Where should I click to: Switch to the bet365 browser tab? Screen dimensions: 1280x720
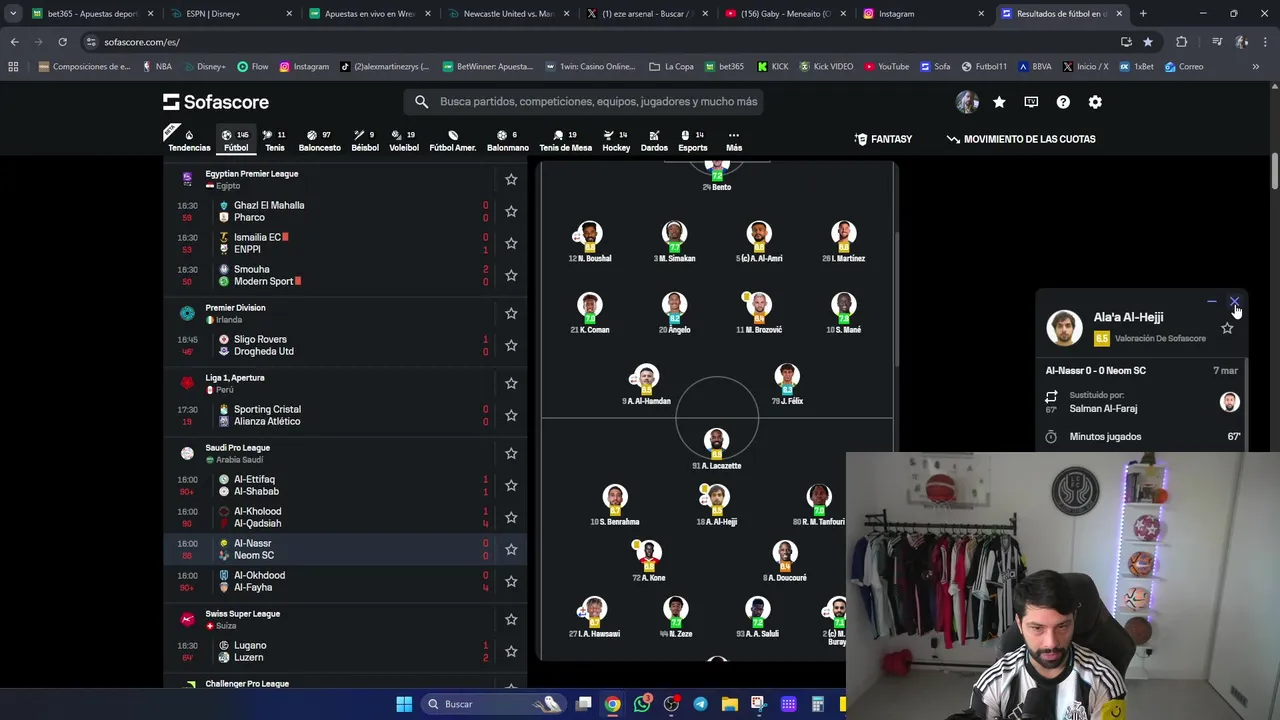pos(92,14)
